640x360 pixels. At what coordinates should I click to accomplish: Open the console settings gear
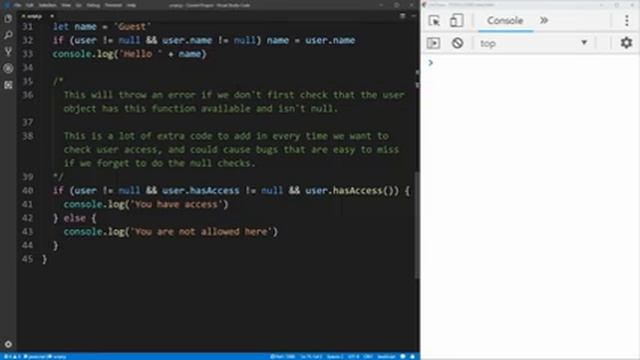(x=626, y=42)
